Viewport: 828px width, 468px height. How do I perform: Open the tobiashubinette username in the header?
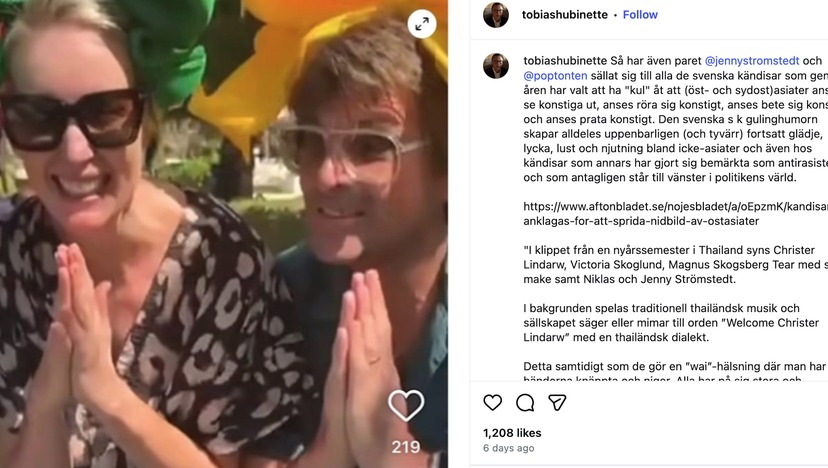(564, 15)
